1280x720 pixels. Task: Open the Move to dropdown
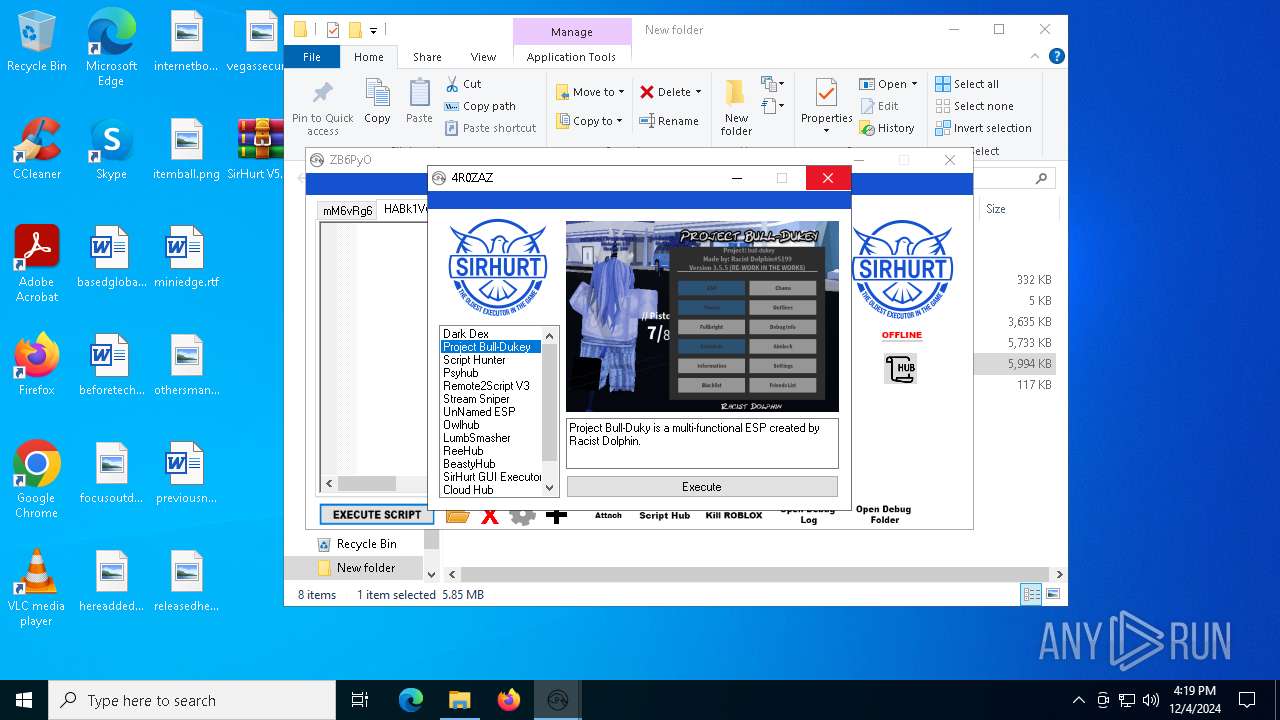[590, 92]
